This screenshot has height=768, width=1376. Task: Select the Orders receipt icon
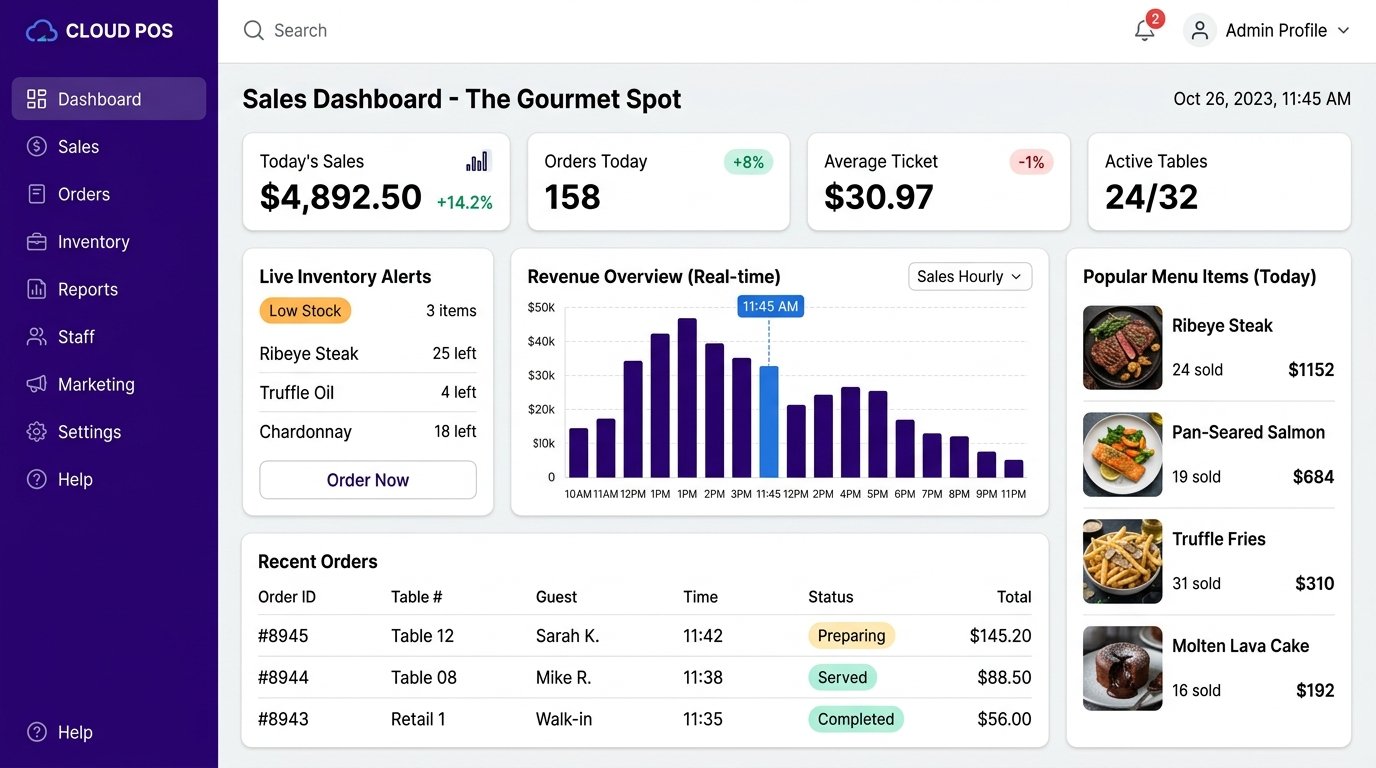[37, 194]
